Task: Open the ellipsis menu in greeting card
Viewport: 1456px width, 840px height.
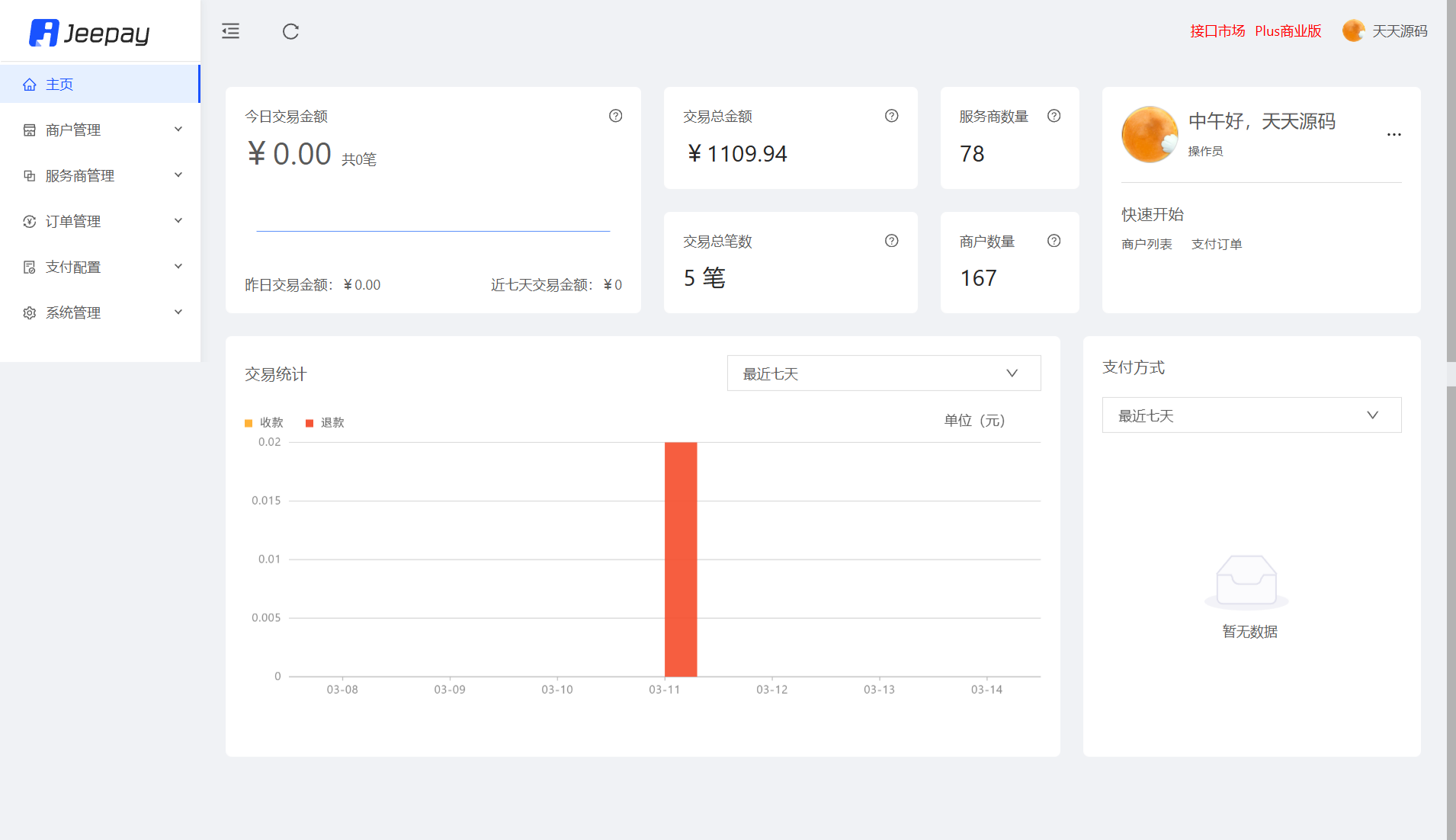Action: coord(1394,134)
